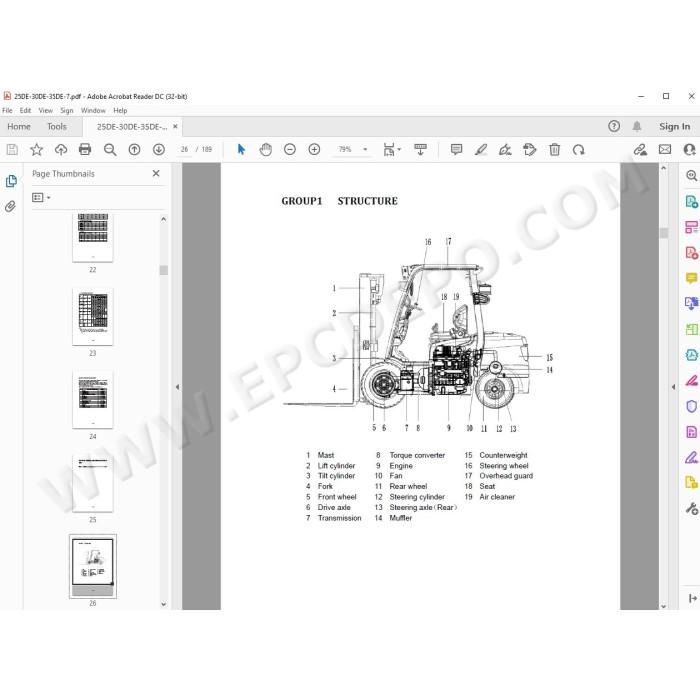
Task: Open find text magnifier tool
Action: (x=110, y=150)
